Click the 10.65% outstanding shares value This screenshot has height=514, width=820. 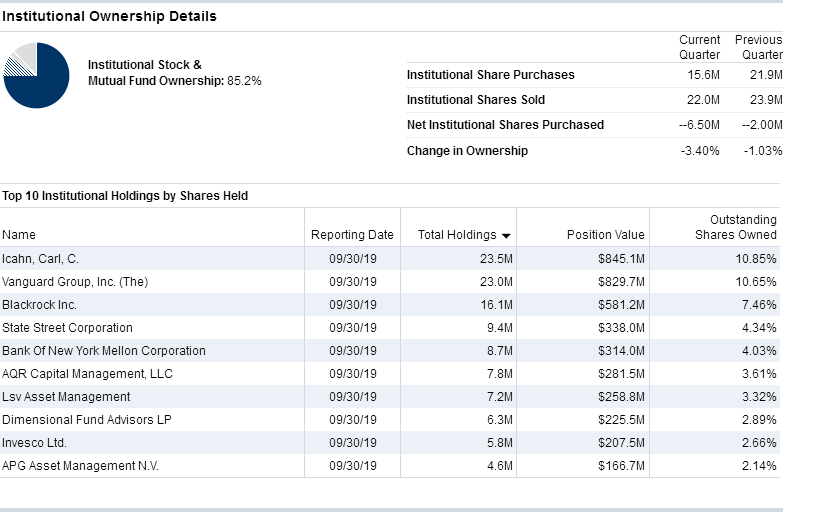756,282
